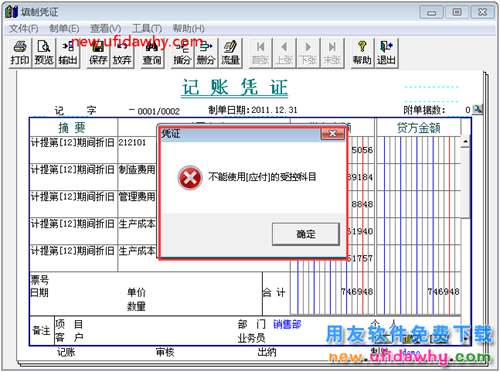Click the red error icon in the dialog

pos(190,177)
